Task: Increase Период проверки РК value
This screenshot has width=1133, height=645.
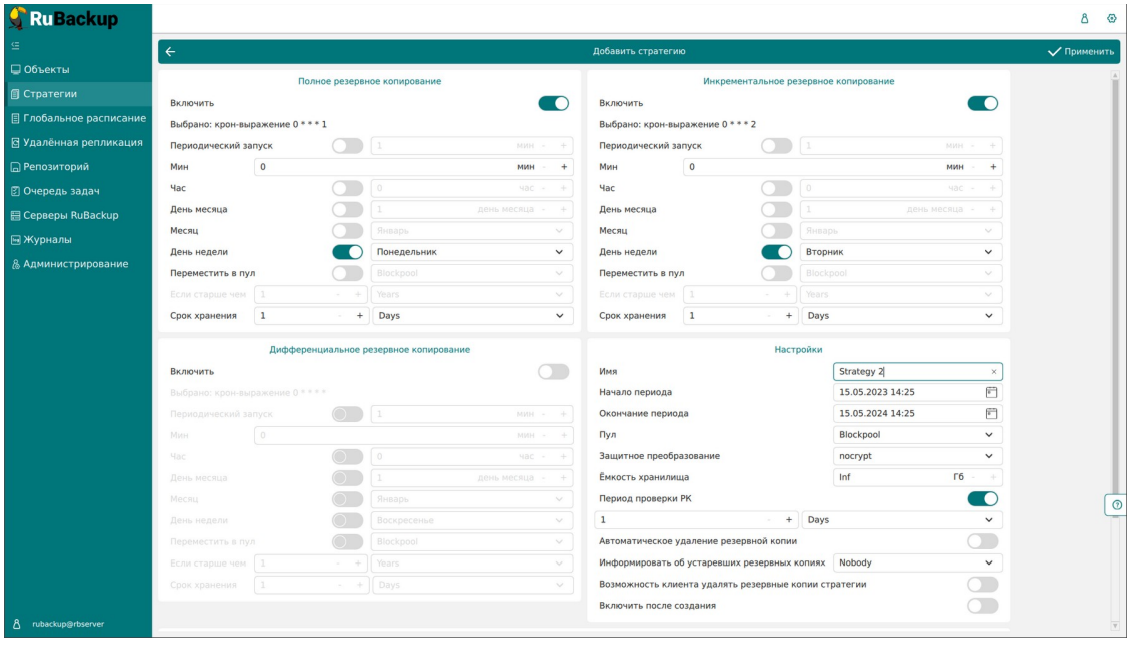Action: [789, 520]
